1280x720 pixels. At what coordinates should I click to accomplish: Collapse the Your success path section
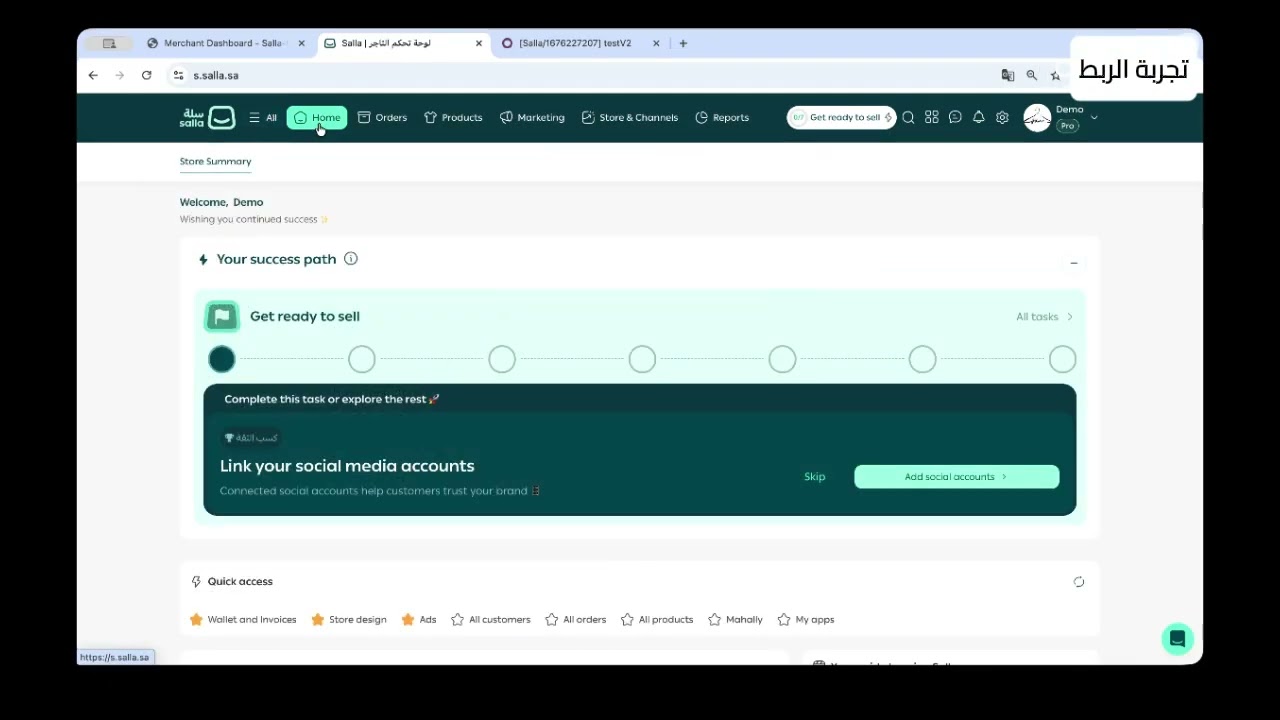click(1074, 263)
